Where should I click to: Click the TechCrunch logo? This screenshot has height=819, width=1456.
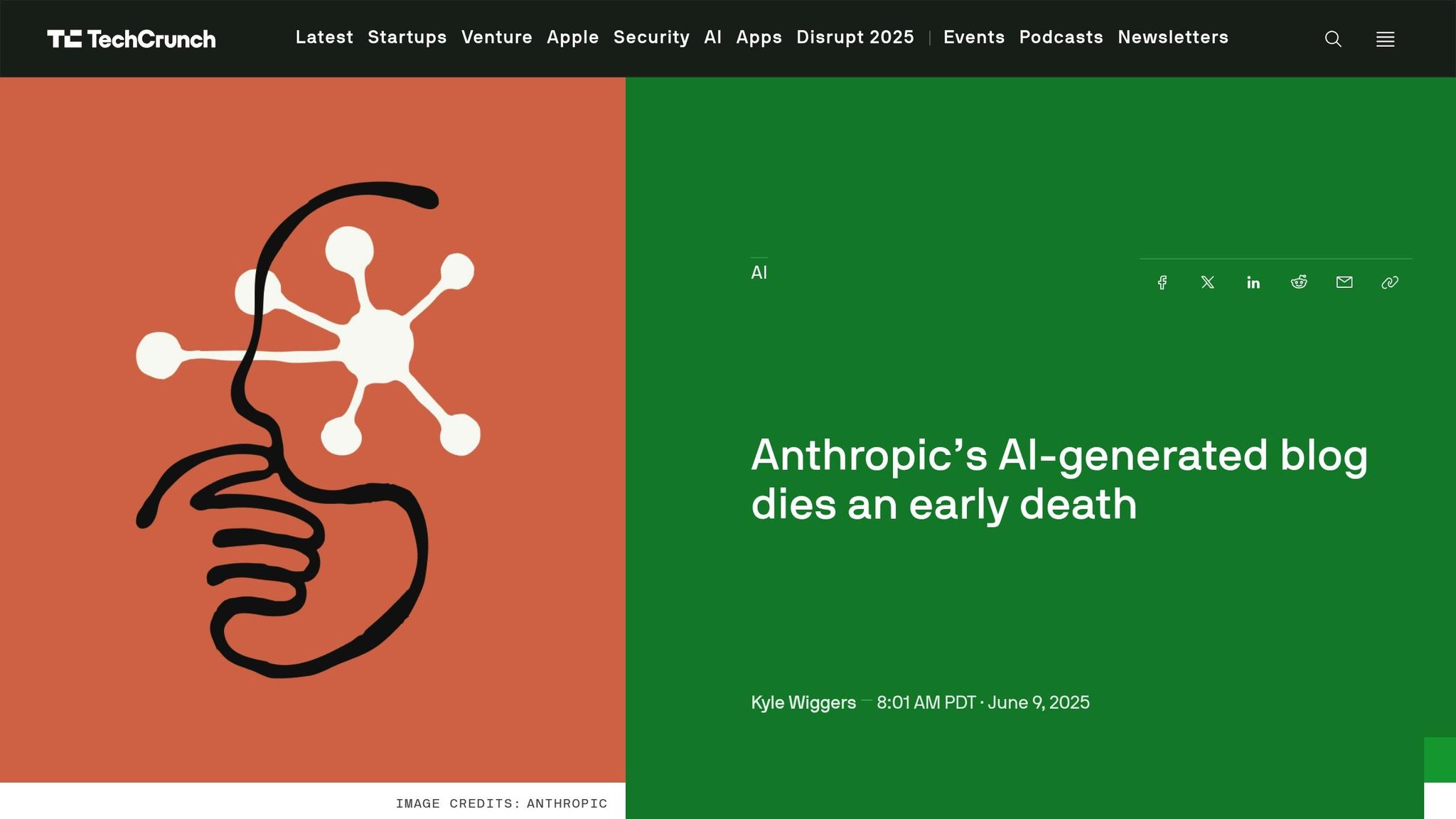coord(132,39)
